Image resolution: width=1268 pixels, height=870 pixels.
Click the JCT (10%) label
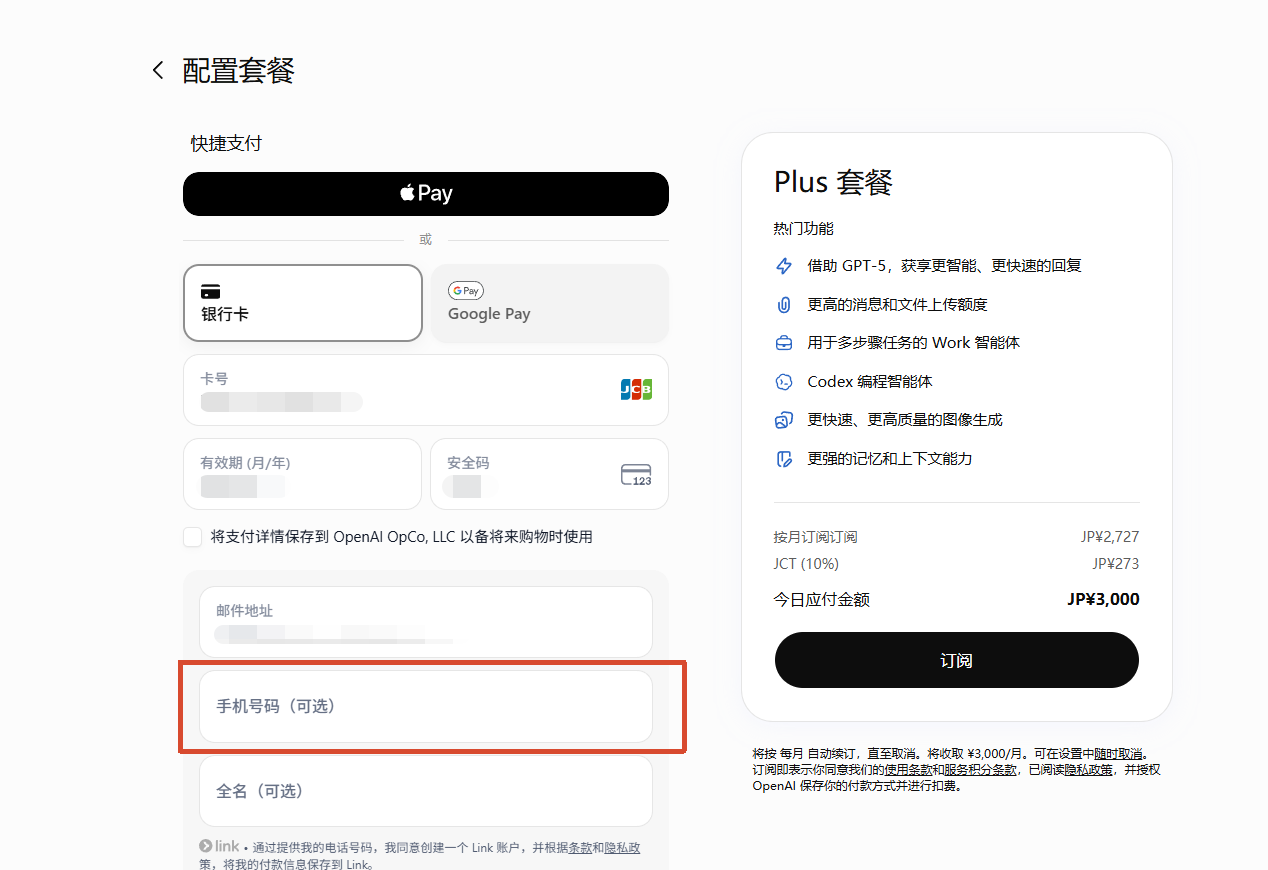coord(806,564)
